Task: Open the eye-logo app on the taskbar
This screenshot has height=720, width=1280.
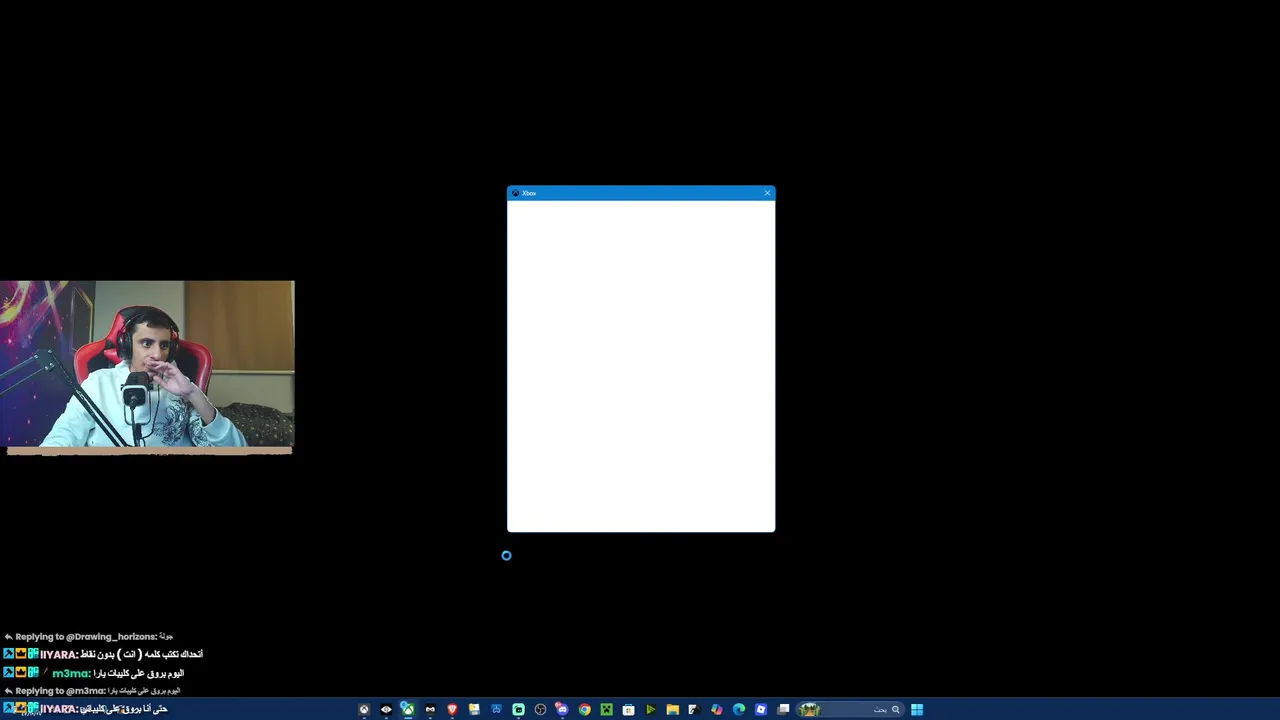Action: pos(386,710)
